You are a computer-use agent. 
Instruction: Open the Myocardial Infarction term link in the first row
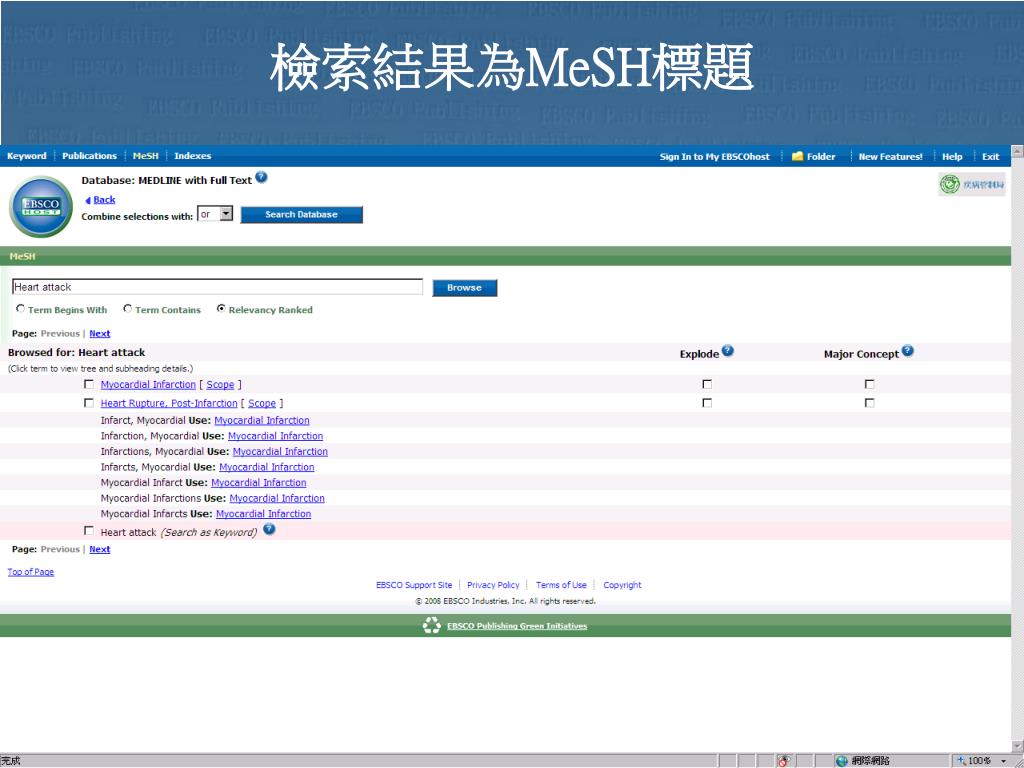click(148, 385)
